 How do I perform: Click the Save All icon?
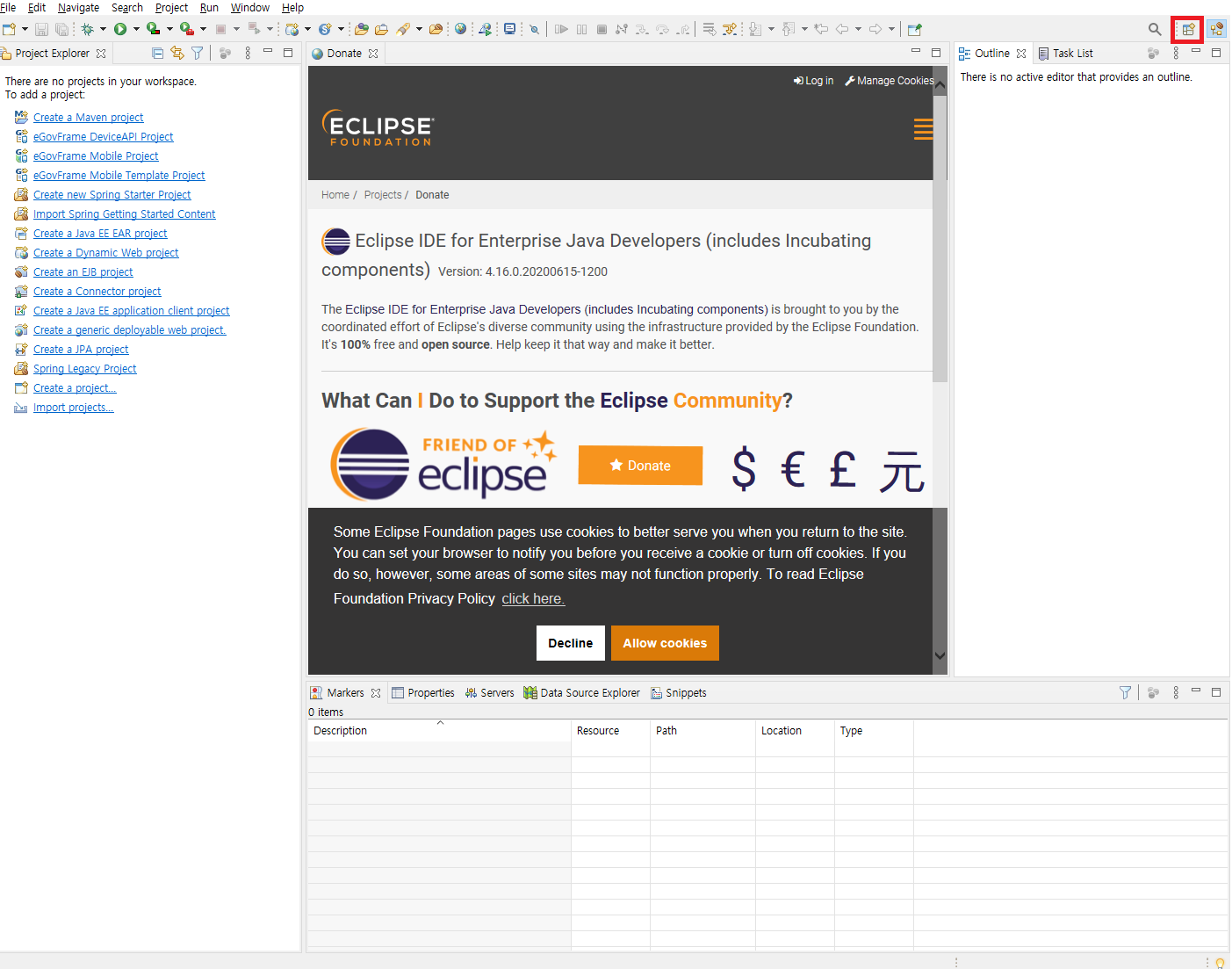tap(61, 29)
